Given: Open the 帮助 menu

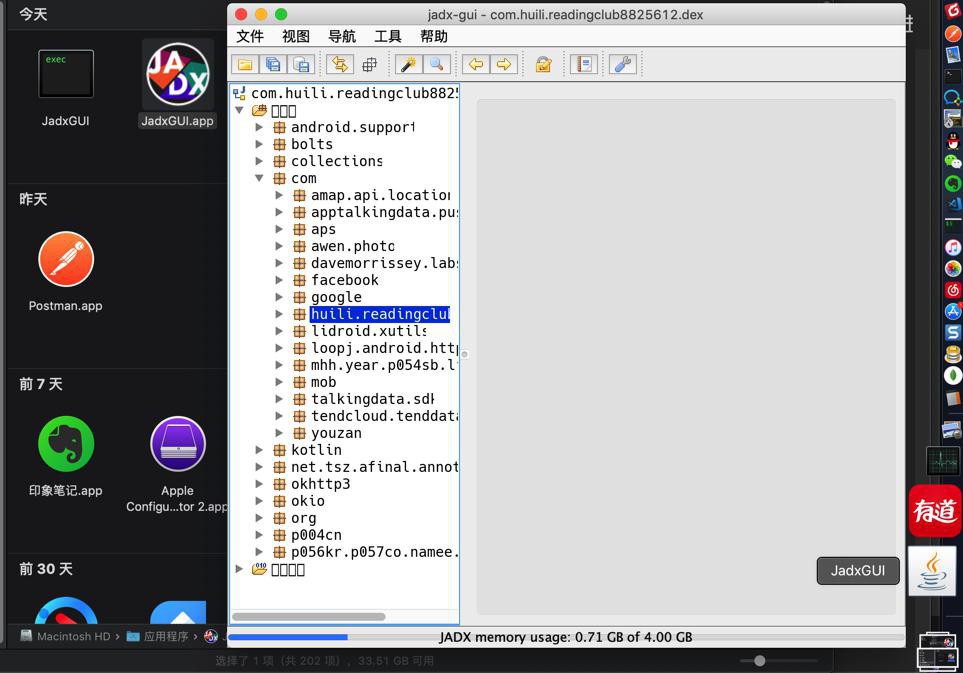Looking at the screenshot, I should (434, 36).
